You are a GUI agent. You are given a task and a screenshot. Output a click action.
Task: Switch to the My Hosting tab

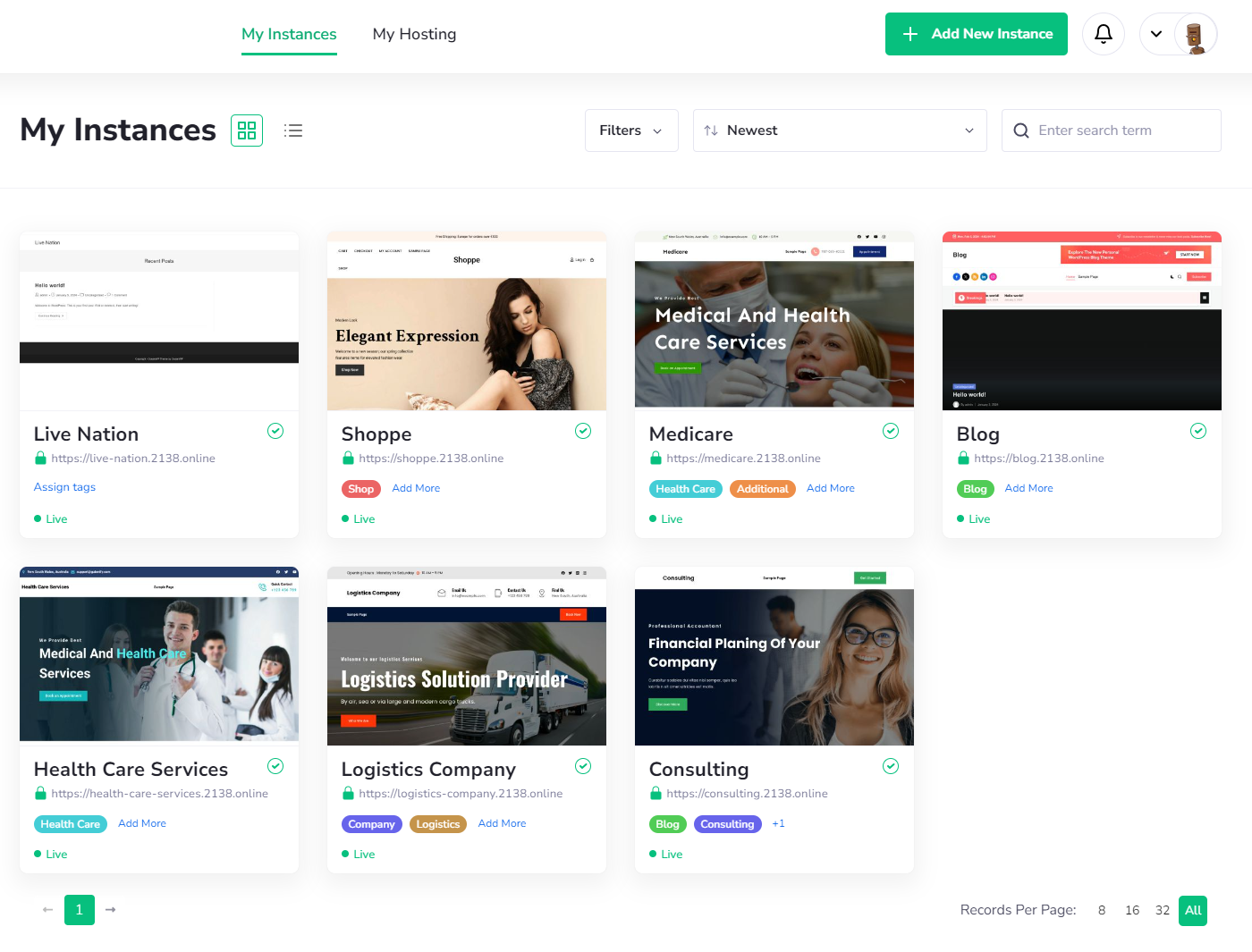[414, 34]
